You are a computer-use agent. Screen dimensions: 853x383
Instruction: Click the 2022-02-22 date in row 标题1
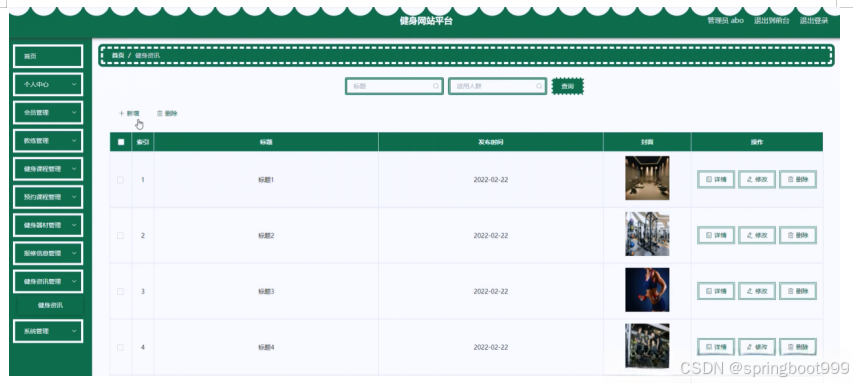coord(491,180)
